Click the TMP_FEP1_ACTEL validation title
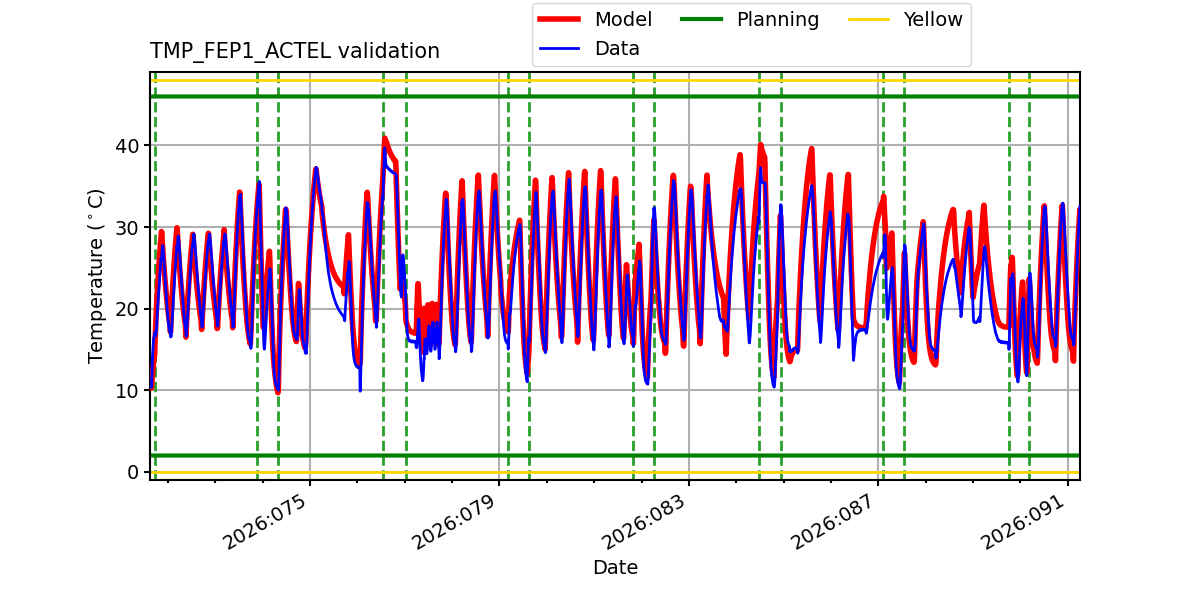 [x=294, y=47]
